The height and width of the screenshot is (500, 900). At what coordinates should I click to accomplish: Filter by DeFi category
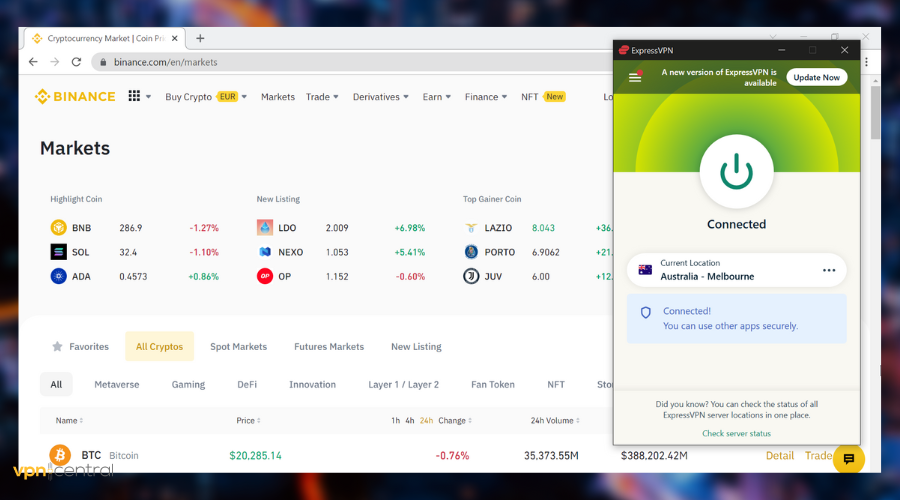click(x=247, y=385)
